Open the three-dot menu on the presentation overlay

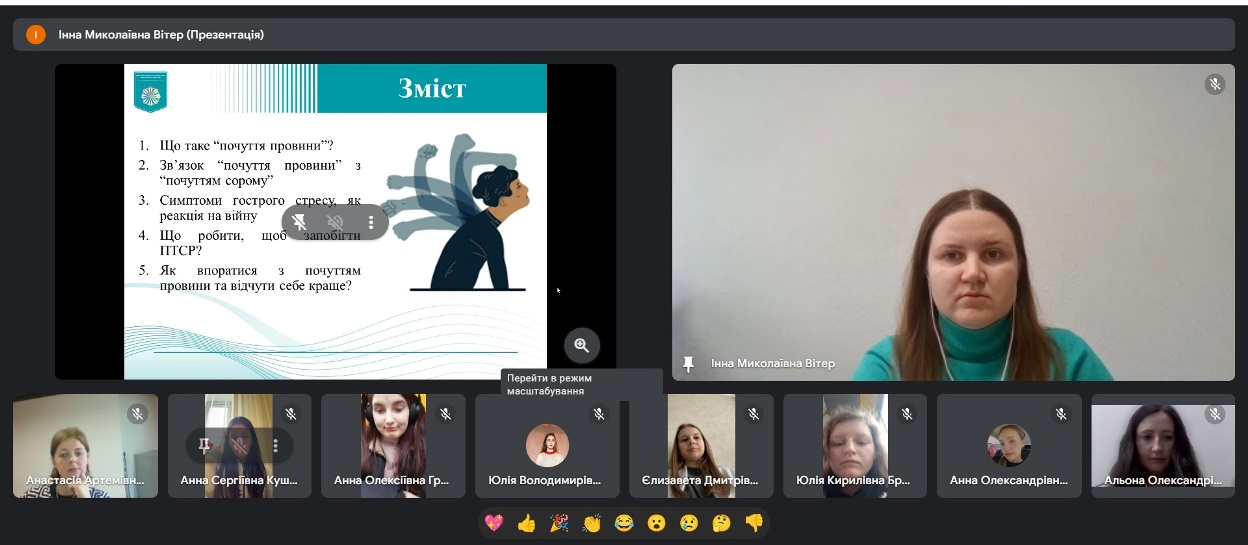click(371, 222)
